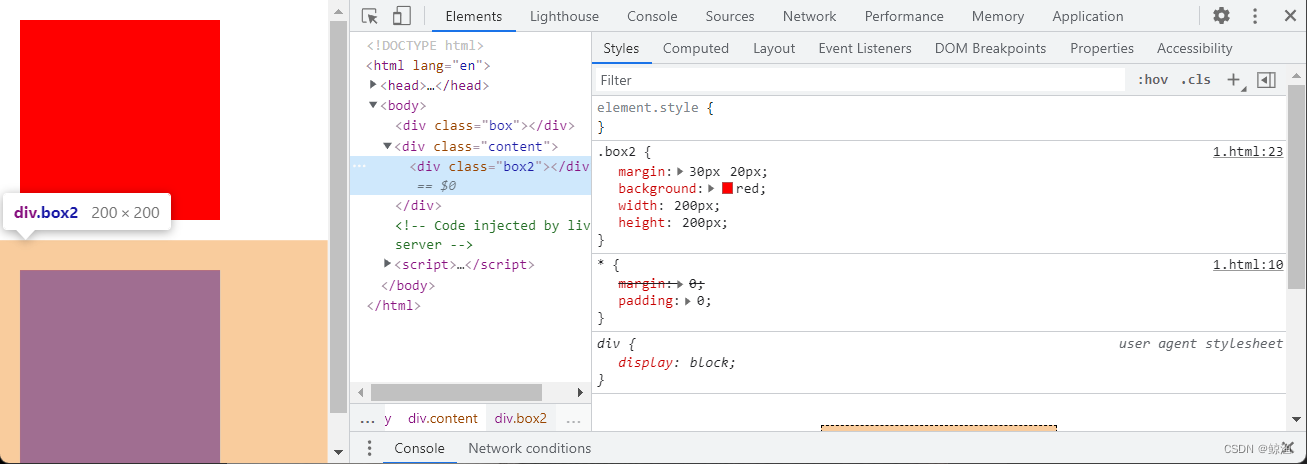Screen dimensions: 1307x464
Task: Click the page scrollbar down arrow
Action: (338, 452)
